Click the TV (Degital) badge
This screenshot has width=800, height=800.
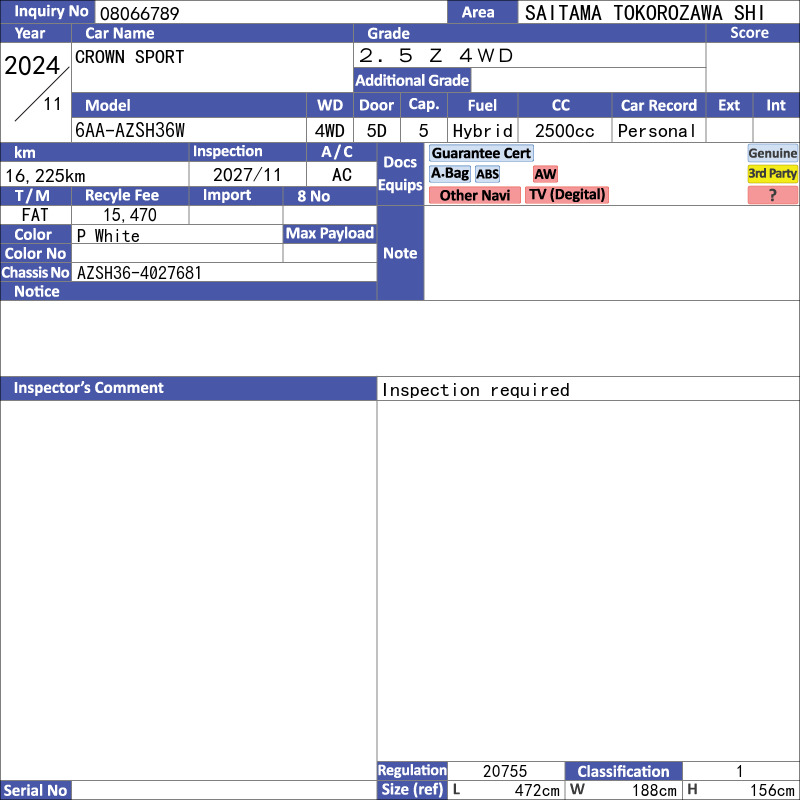[x=567, y=194]
